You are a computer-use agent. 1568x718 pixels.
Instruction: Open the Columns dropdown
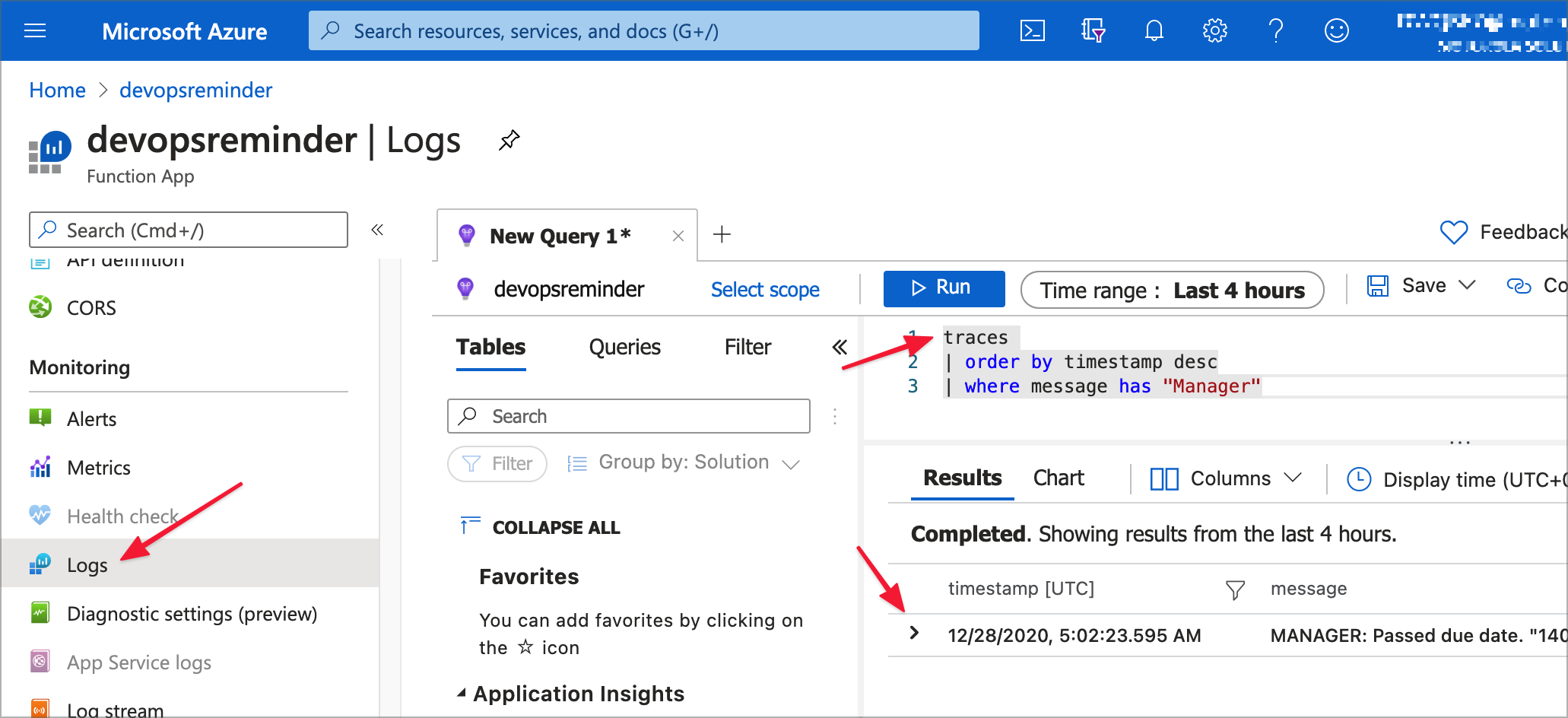point(1226,478)
